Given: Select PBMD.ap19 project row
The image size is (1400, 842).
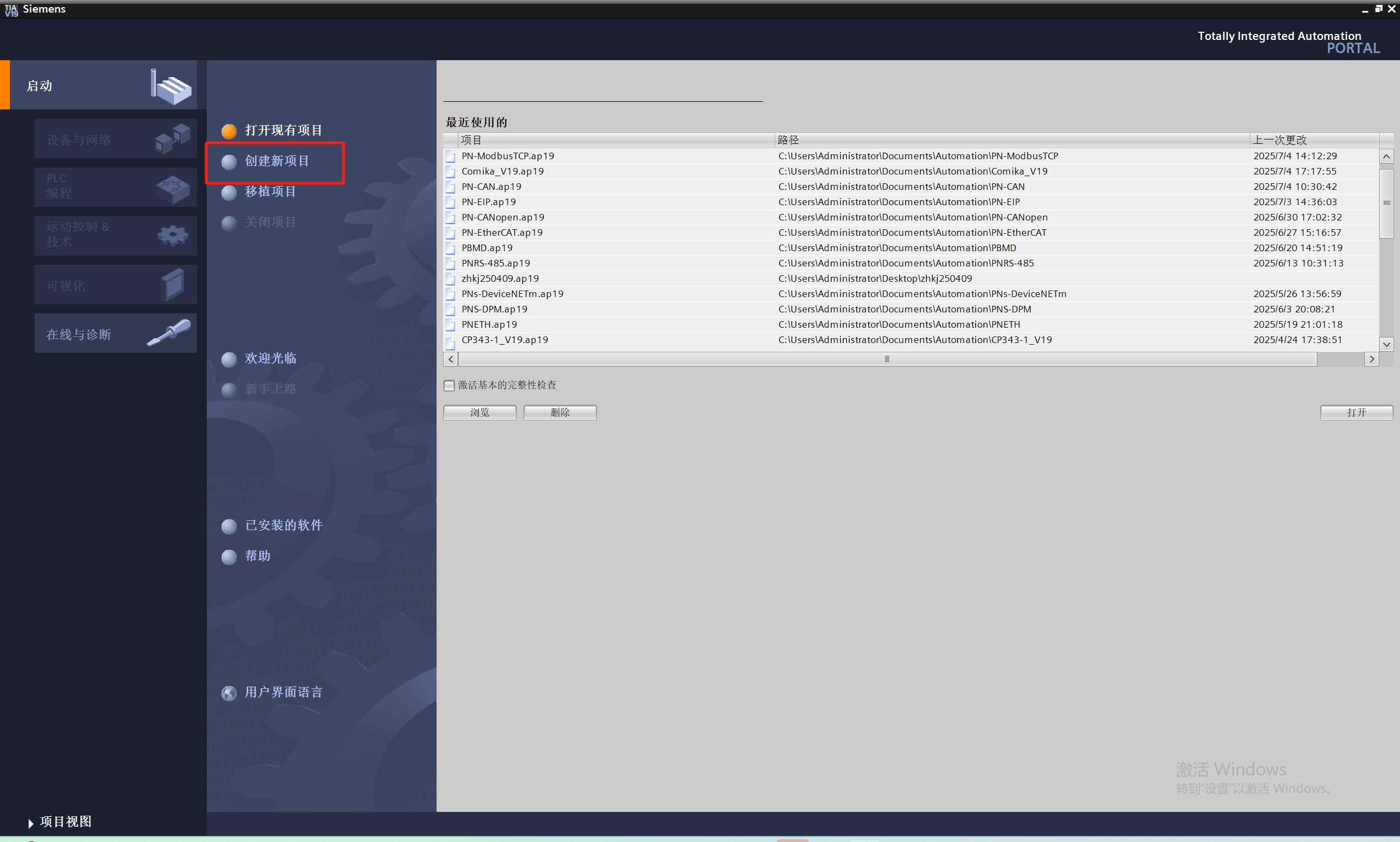Looking at the screenshot, I should click(911, 248).
